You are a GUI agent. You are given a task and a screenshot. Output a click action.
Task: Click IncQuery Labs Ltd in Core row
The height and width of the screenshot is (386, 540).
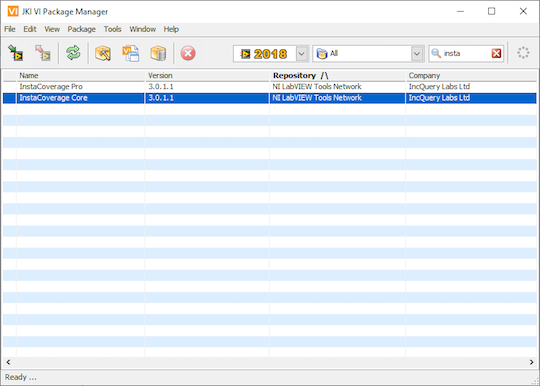pos(439,98)
